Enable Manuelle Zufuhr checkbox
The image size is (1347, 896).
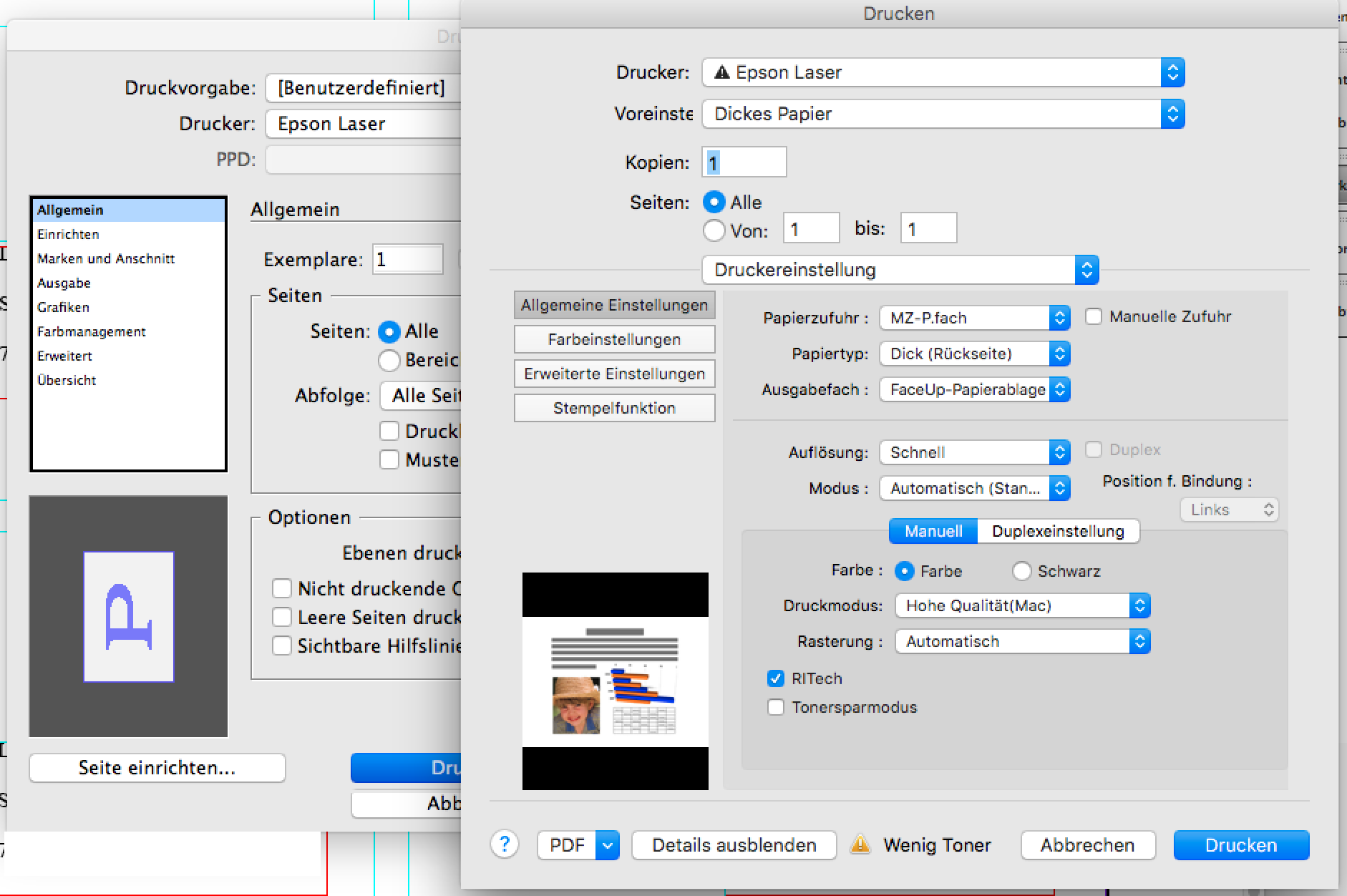tap(1094, 316)
